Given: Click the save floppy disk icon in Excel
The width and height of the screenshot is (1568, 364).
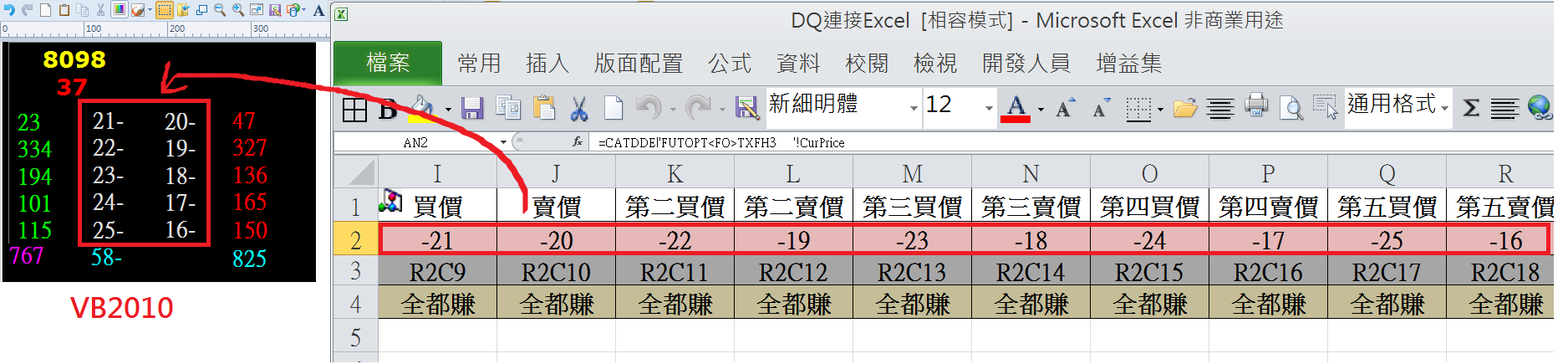Looking at the screenshot, I should (472, 108).
